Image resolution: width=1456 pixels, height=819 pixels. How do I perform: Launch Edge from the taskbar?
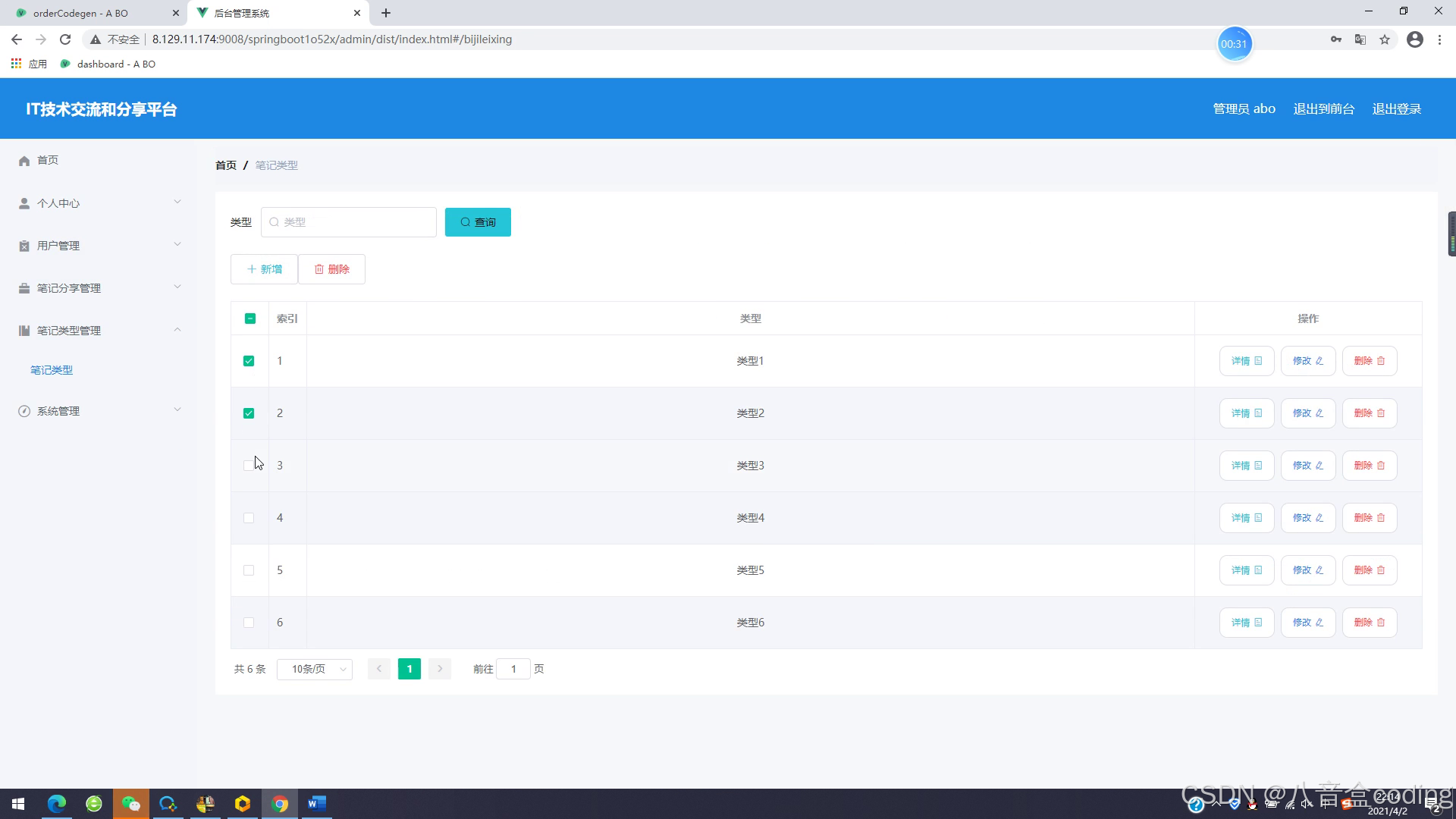57,804
